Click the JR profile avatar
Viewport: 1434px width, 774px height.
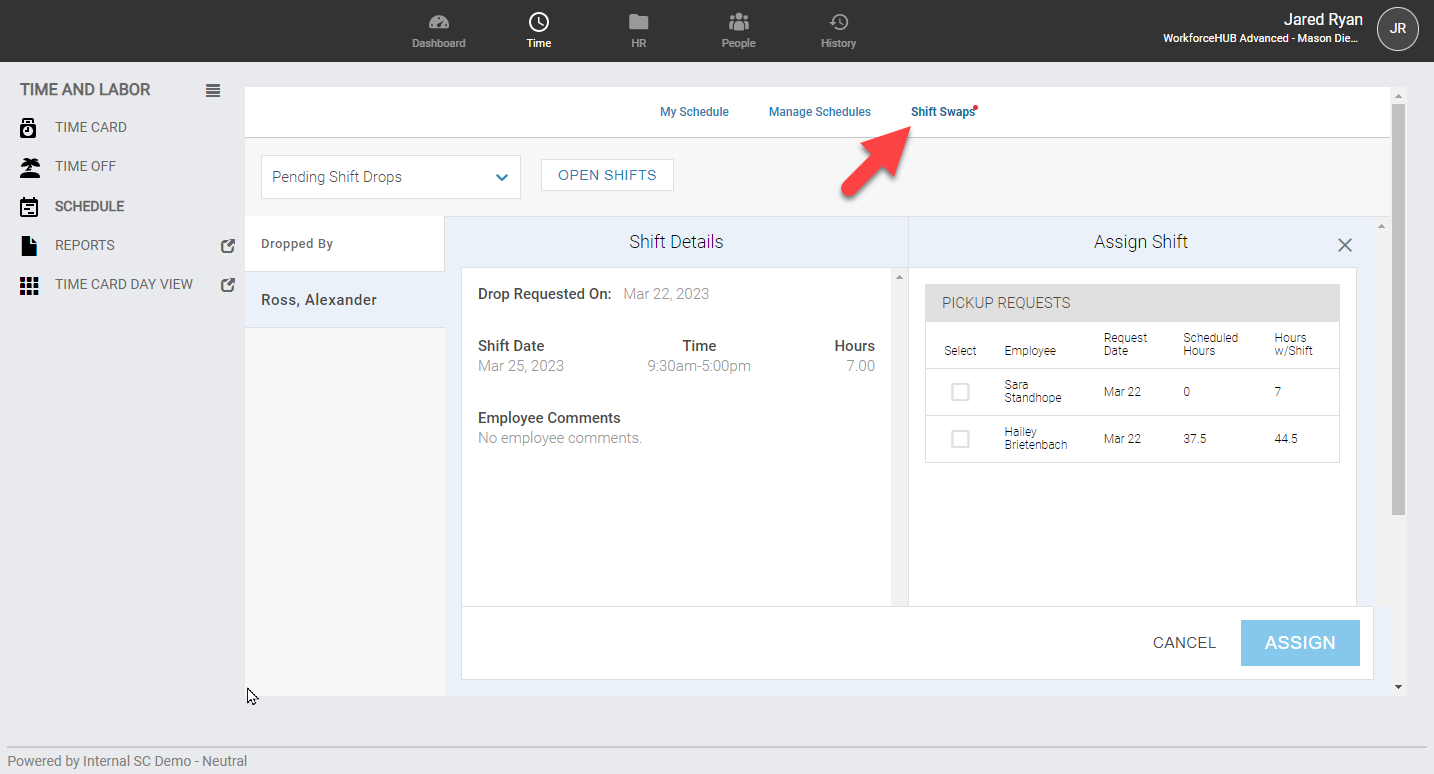[x=1397, y=29]
